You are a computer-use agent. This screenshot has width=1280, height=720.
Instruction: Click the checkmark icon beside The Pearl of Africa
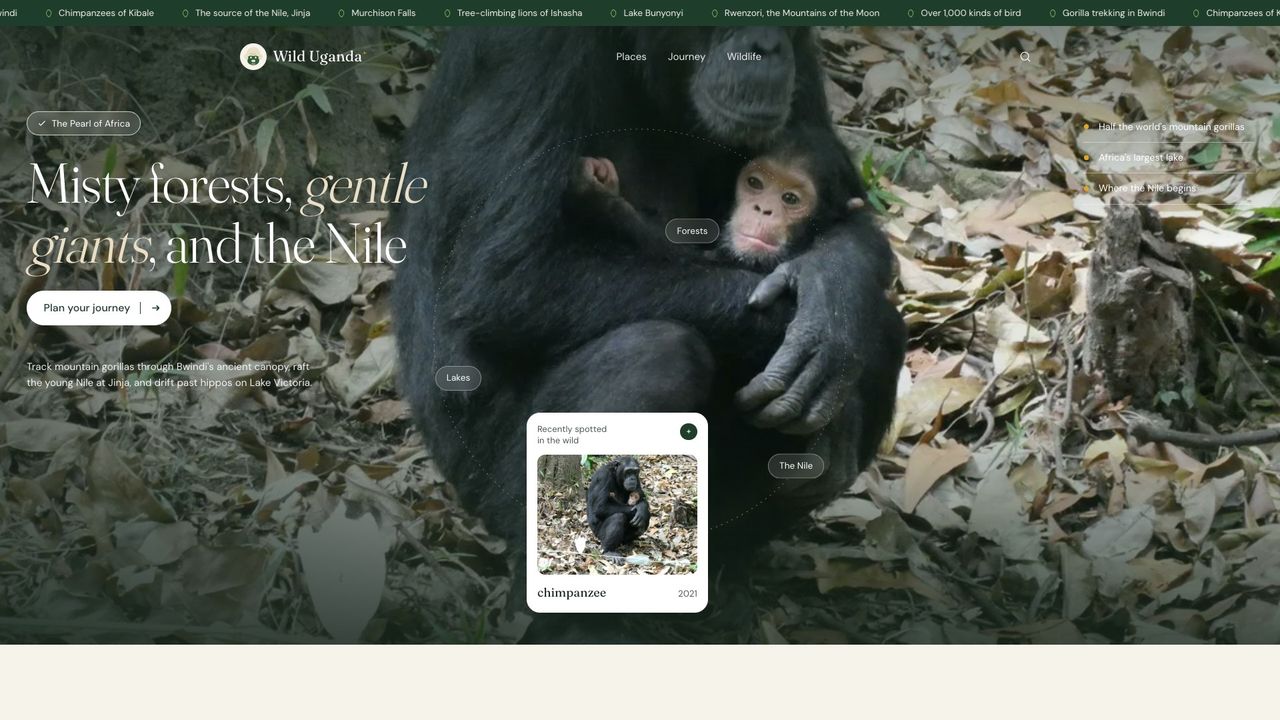point(42,124)
